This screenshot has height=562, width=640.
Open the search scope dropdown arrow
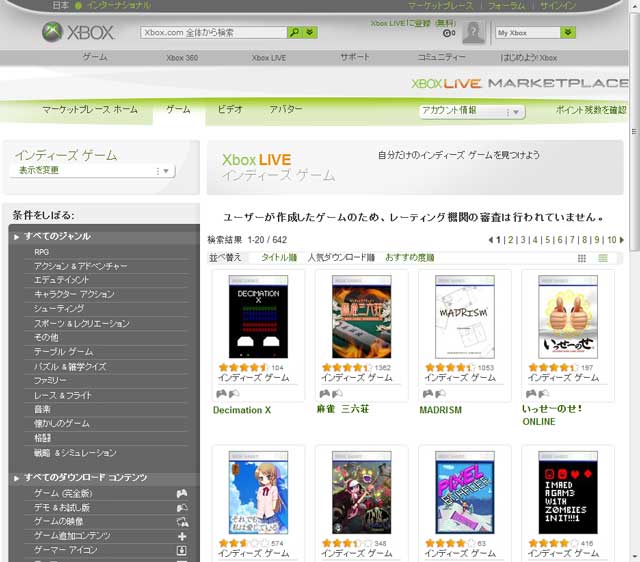310,32
